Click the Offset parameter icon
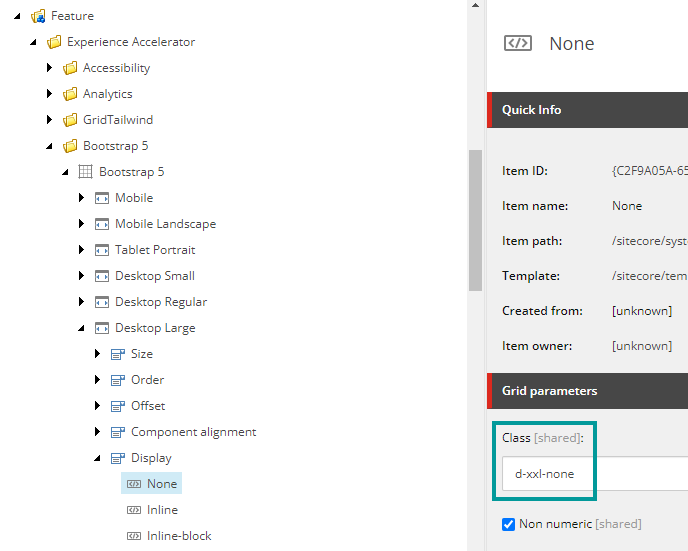Screen dimensions: 688x551 (x=118, y=406)
